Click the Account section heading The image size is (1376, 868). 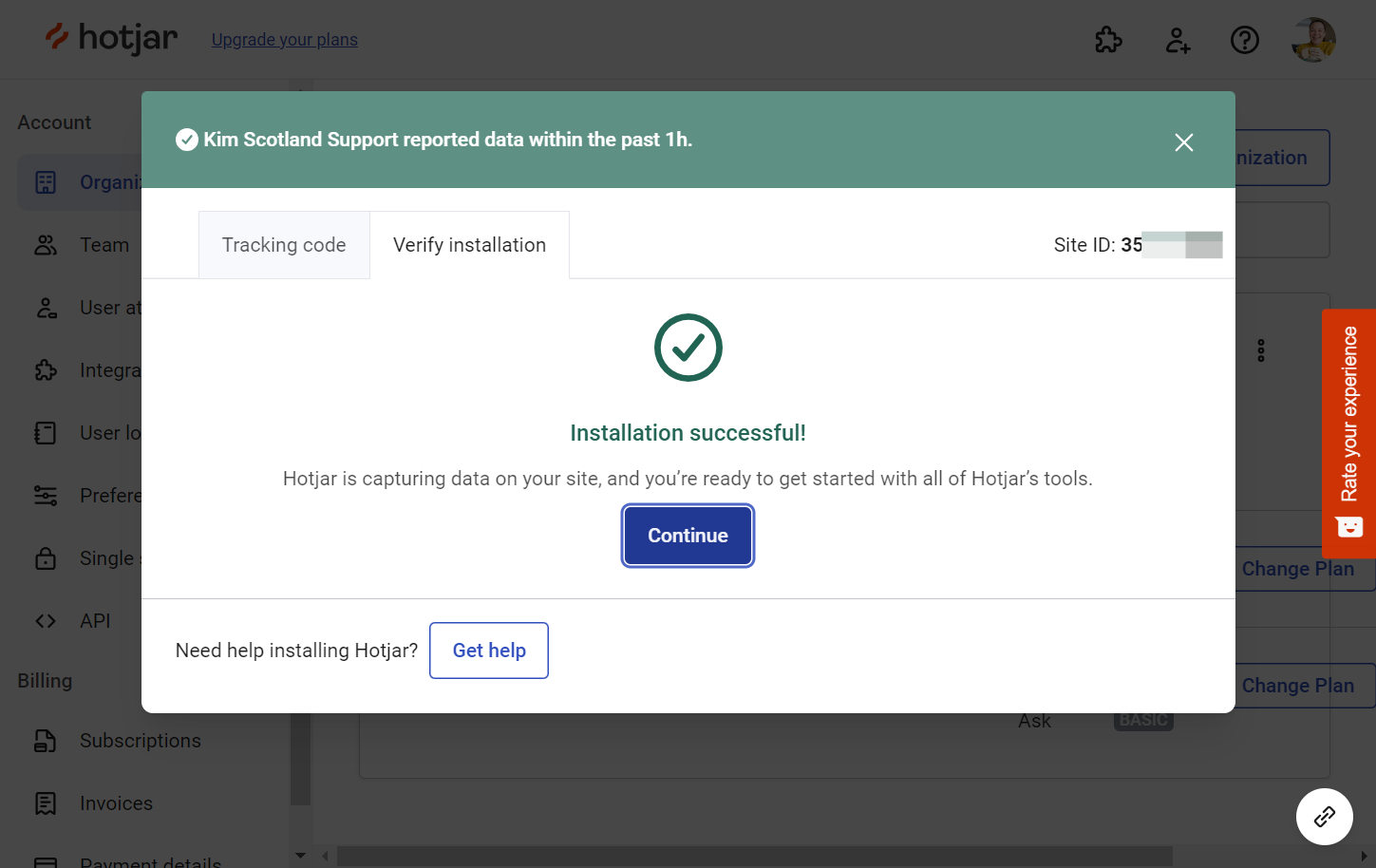(54, 123)
